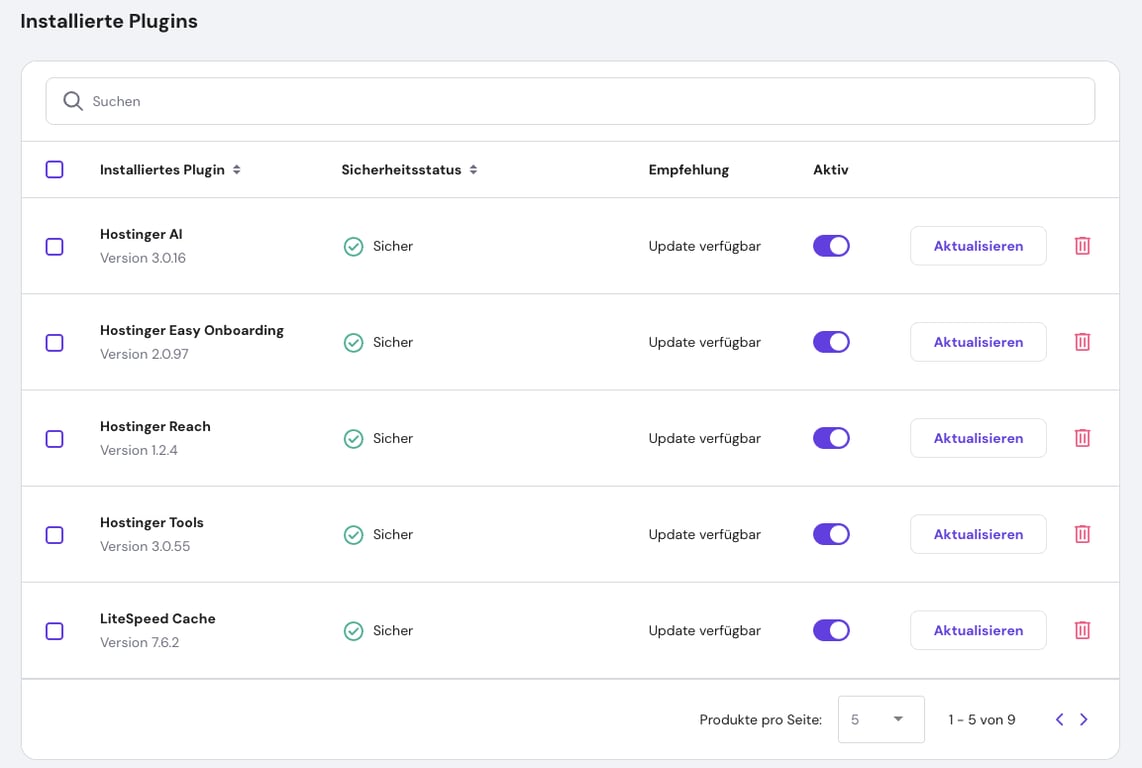Click the previous page left chevron
This screenshot has width=1142, height=768.
(x=1059, y=719)
